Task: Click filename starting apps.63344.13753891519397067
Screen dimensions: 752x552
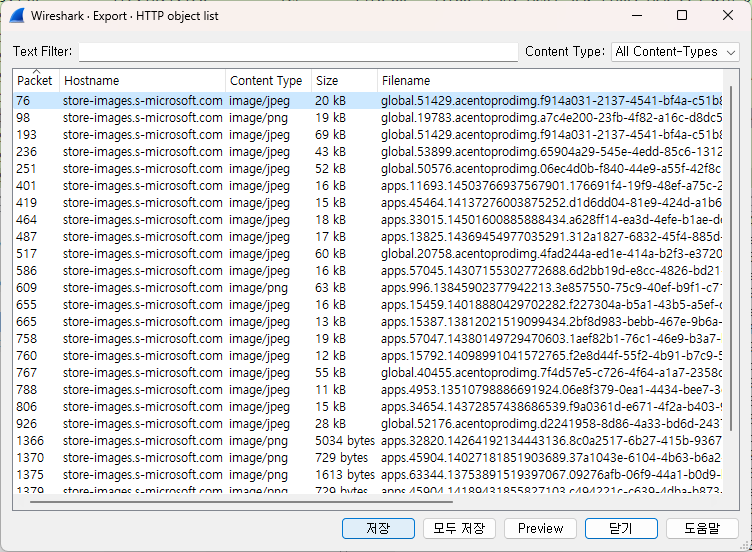Action: [551, 475]
